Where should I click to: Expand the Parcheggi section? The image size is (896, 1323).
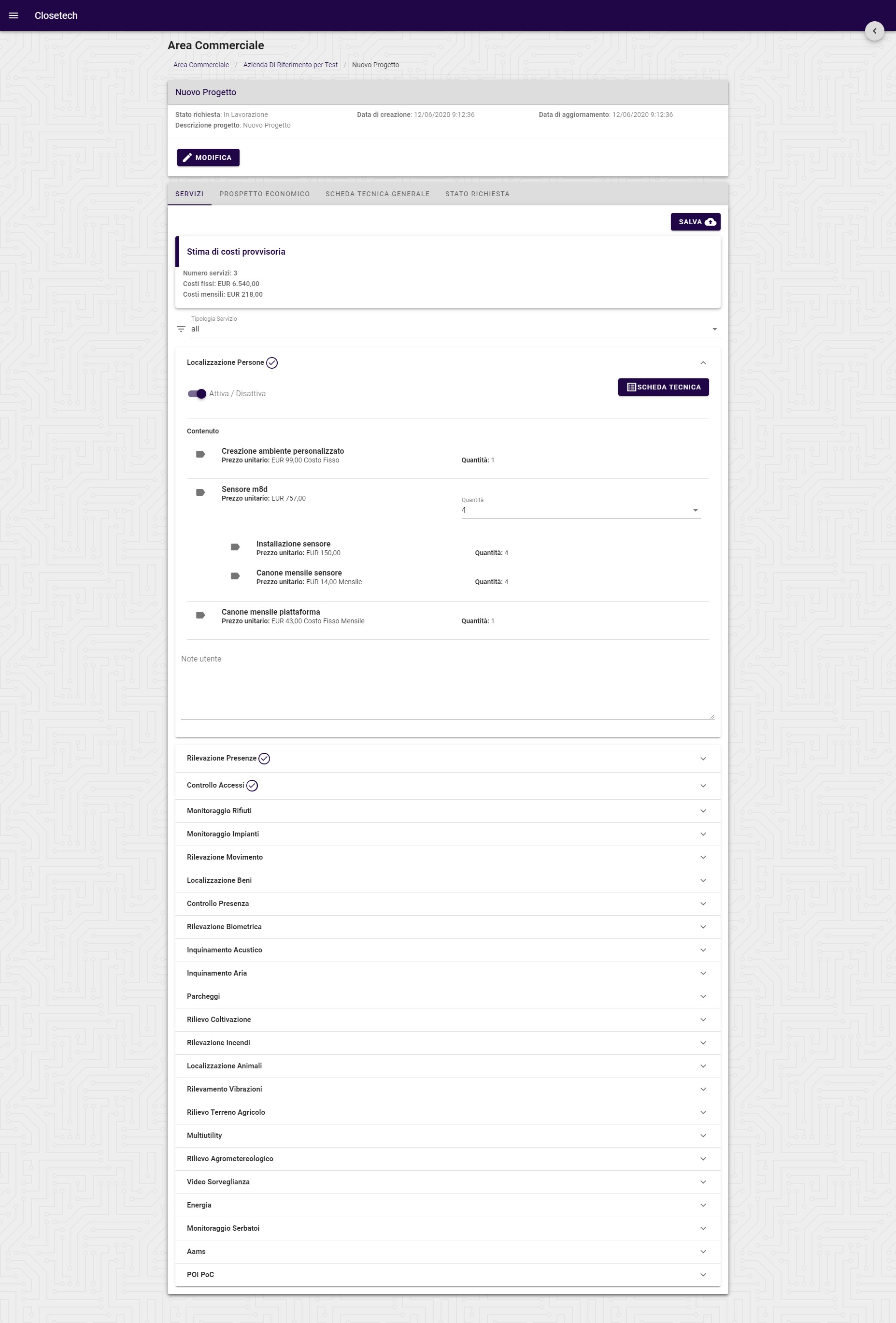pyautogui.click(x=448, y=996)
